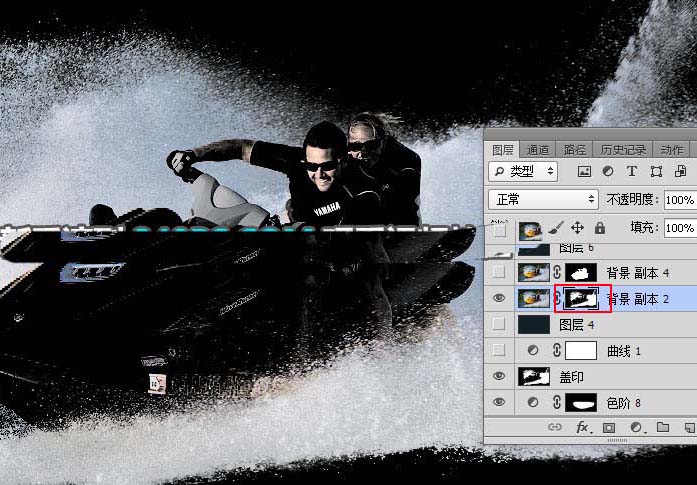Screen dimensions: 697x485
Task: Open the fx layer style menu
Action: (582, 428)
